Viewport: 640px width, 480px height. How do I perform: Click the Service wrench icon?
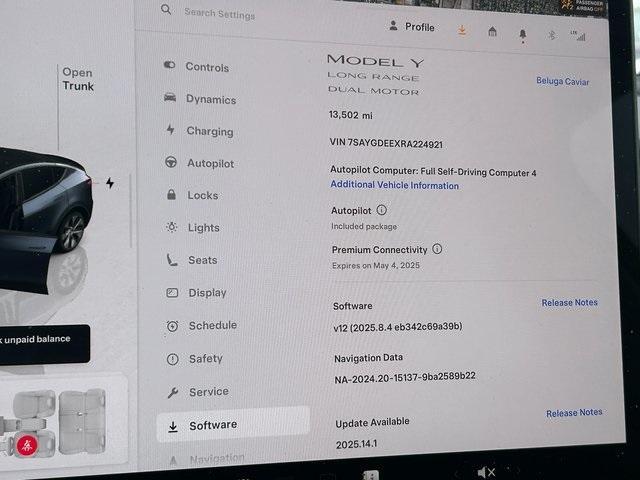tap(173, 393)
